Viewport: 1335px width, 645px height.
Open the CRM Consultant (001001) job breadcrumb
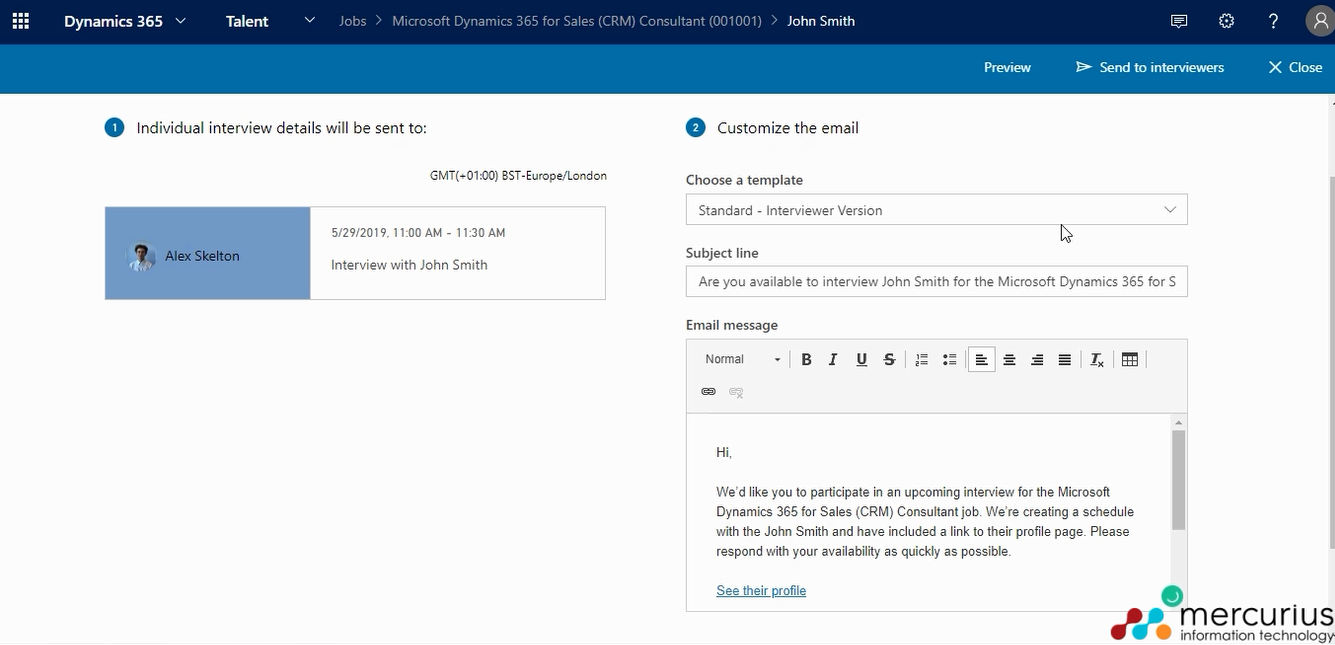[577, 21]
